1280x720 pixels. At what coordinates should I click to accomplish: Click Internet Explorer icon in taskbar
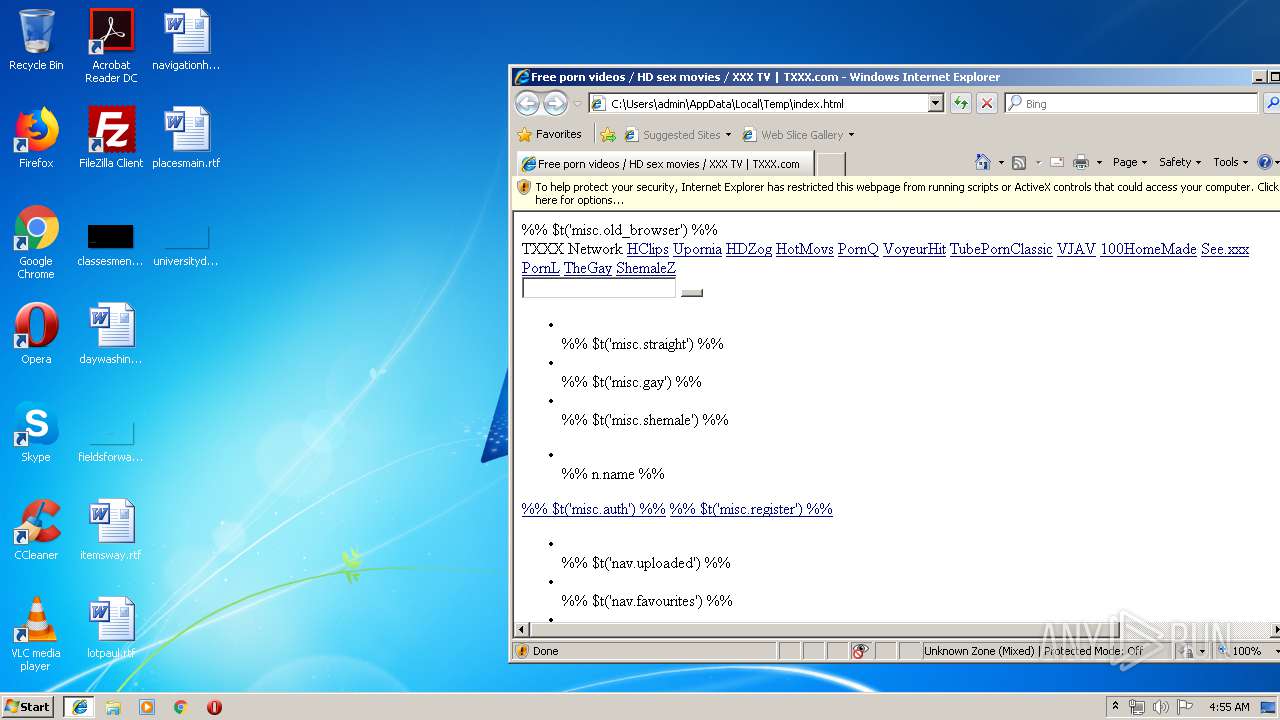79,707
